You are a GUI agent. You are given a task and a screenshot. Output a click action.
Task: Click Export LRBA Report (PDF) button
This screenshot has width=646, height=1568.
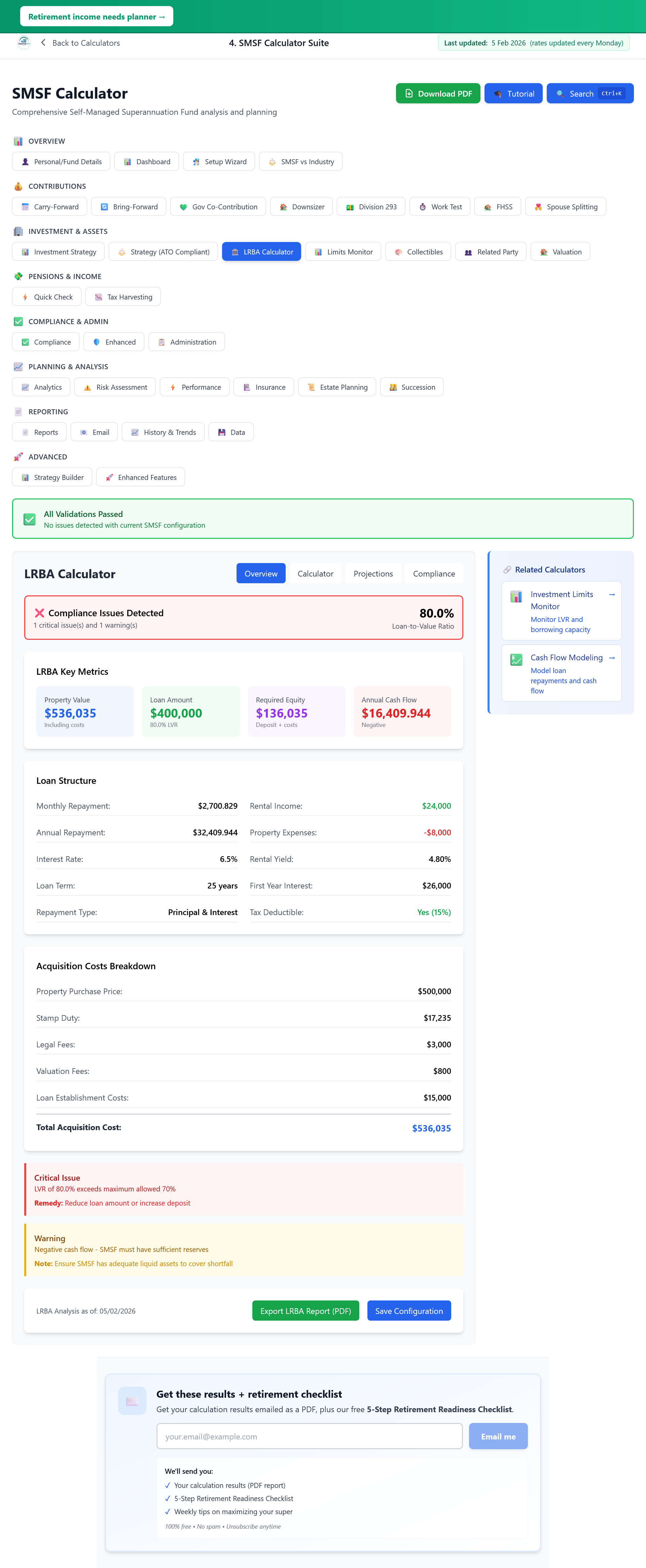click(306, 1311)
